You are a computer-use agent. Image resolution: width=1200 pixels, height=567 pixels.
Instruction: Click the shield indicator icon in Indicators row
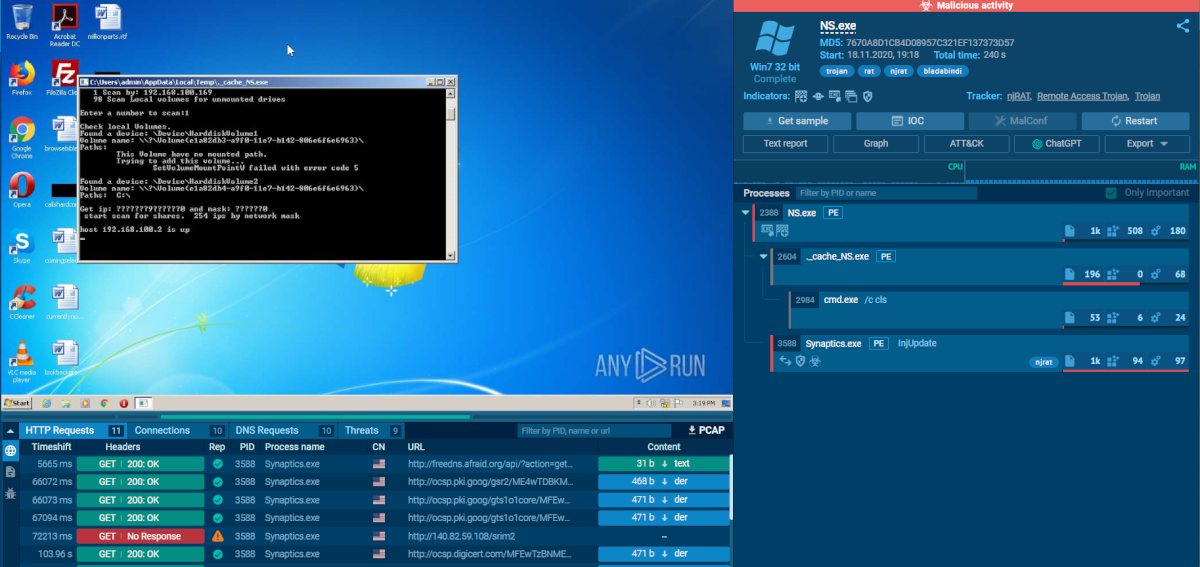(x=868, y=96)
